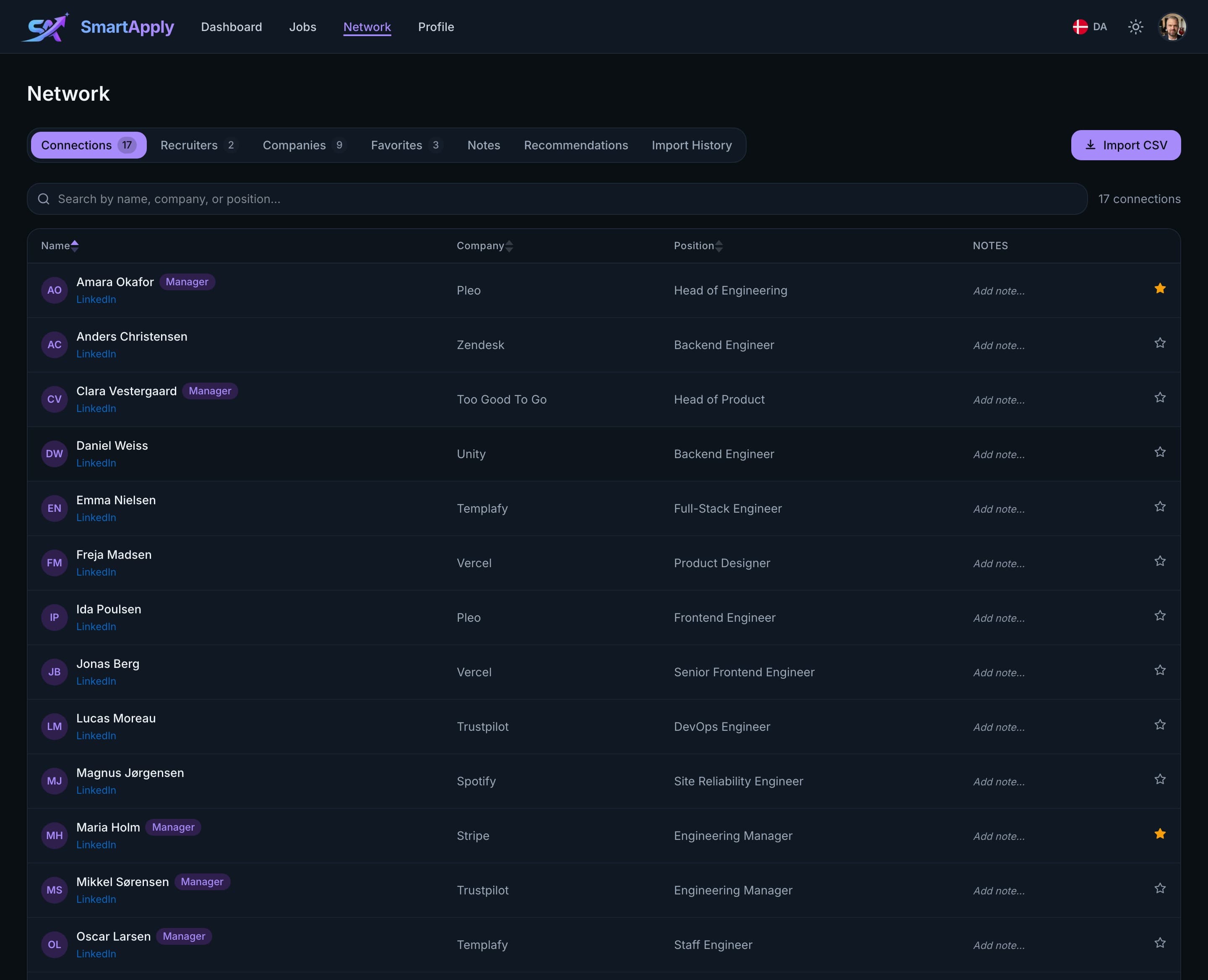Click the "Too Good To Go" company cell
The image size is (1208, 980).
coord(501,399)
